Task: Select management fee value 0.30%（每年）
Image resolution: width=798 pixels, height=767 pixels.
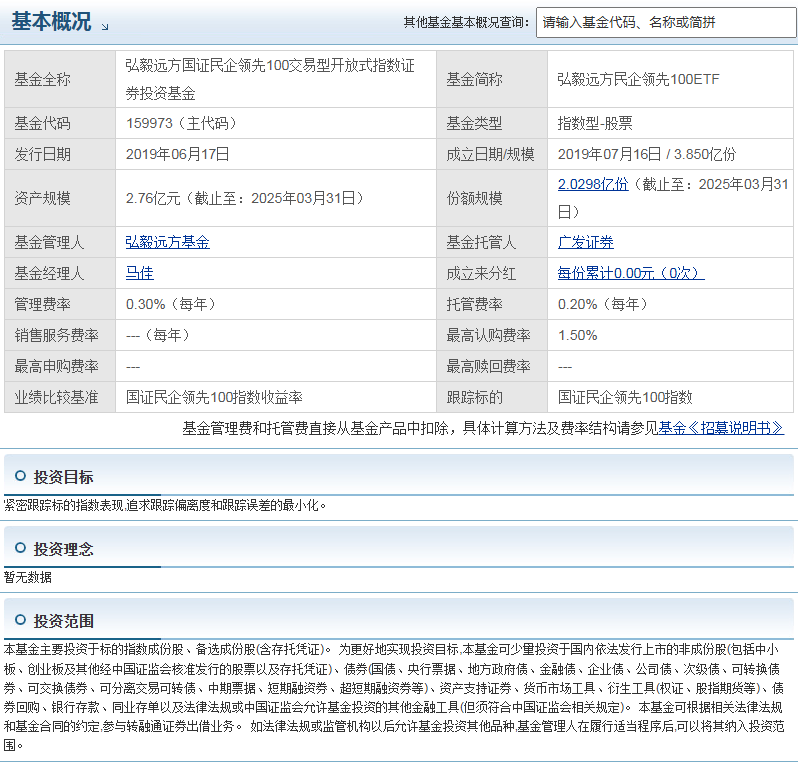Action: click(x=171, y=304)
